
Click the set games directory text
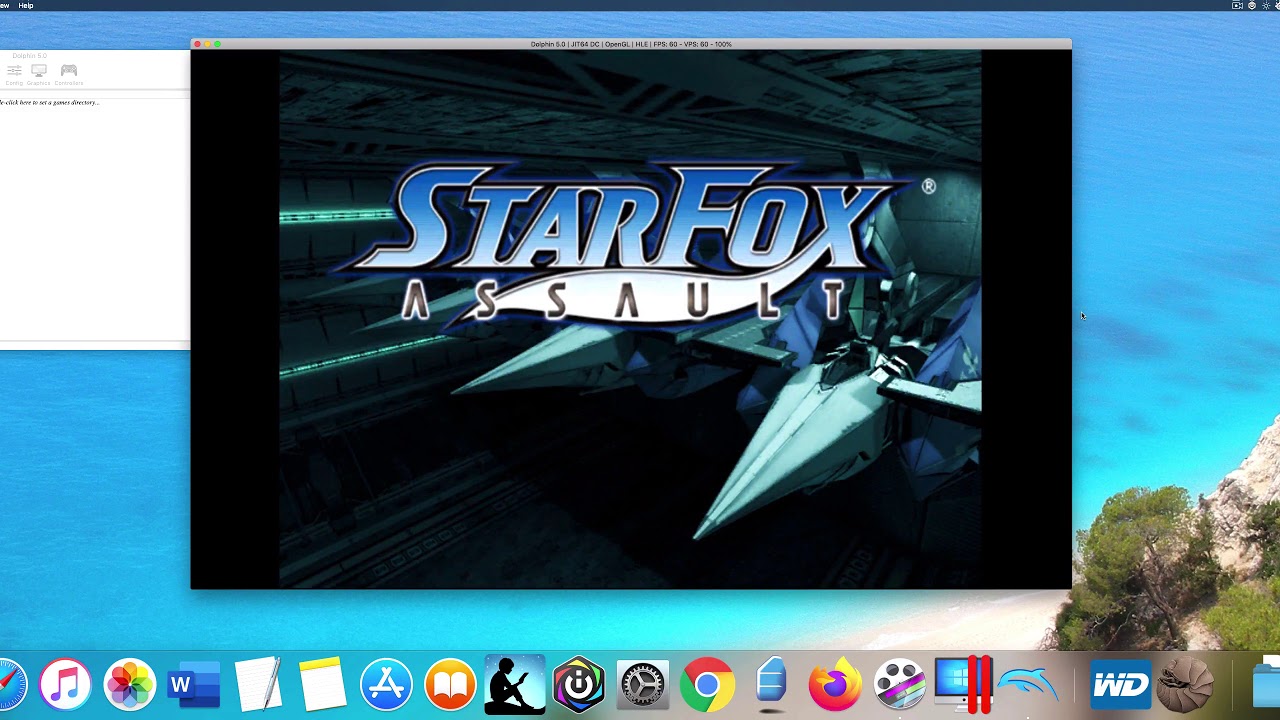coord(49,102)
